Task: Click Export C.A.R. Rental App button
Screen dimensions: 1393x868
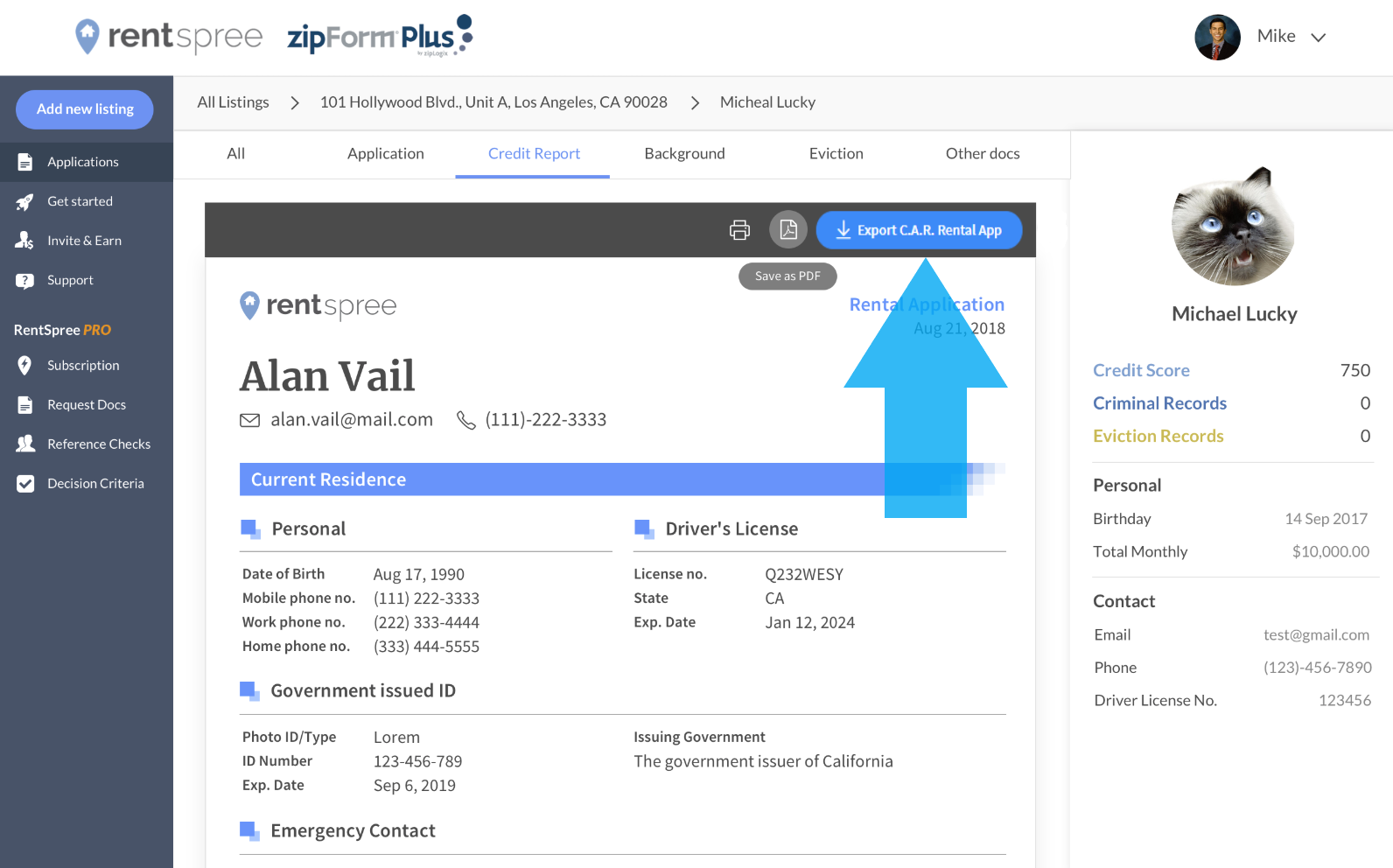Action: pyautogui.click(x=919, y=230)
